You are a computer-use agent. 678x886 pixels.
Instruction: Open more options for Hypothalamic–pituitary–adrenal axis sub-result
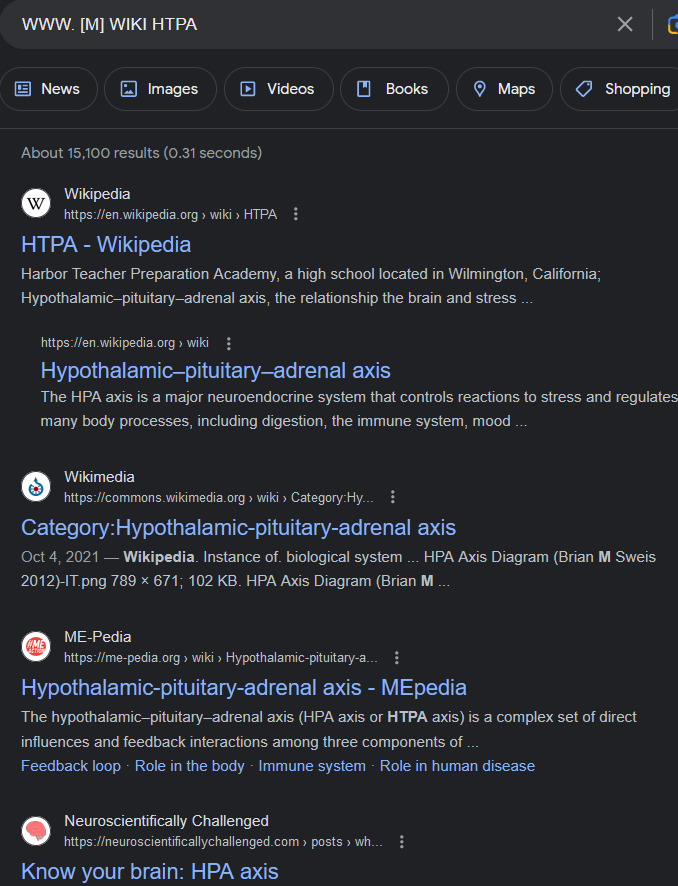point(228,343)
